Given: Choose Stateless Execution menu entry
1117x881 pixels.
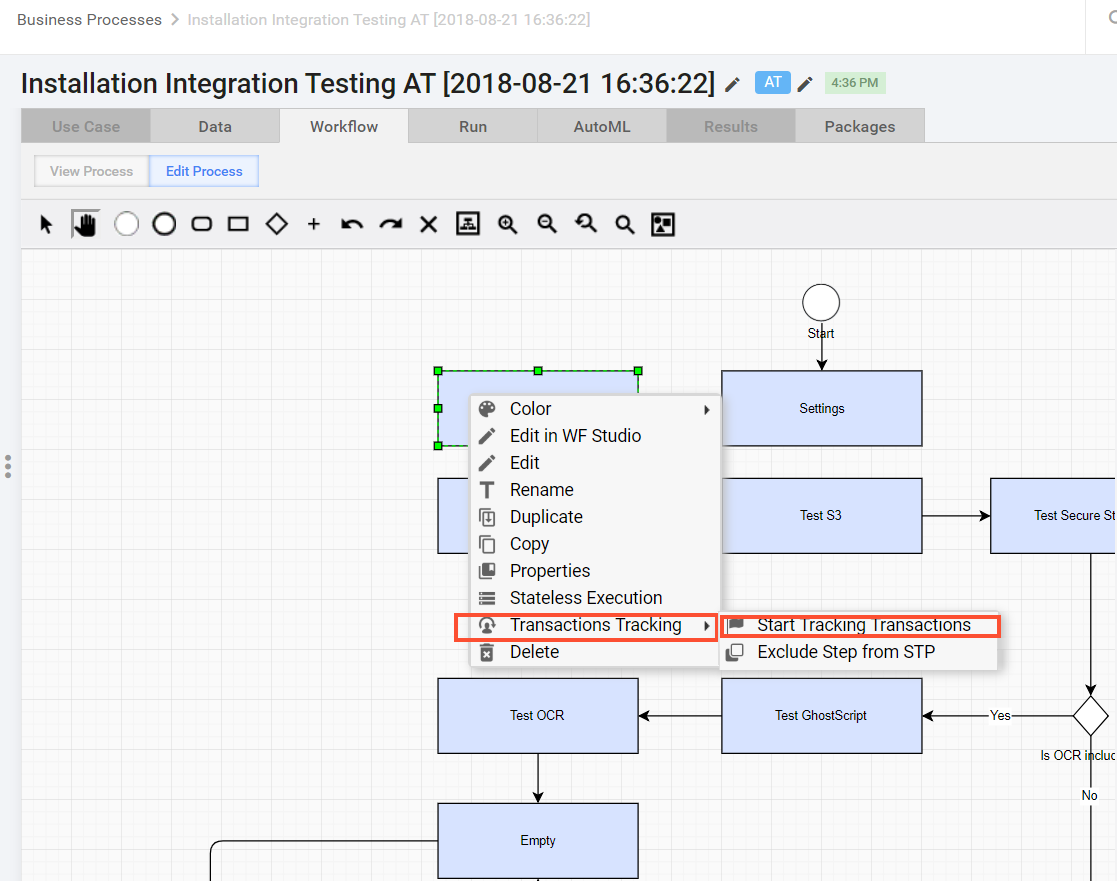Looking at the screenshot, I should click(595, 598).
